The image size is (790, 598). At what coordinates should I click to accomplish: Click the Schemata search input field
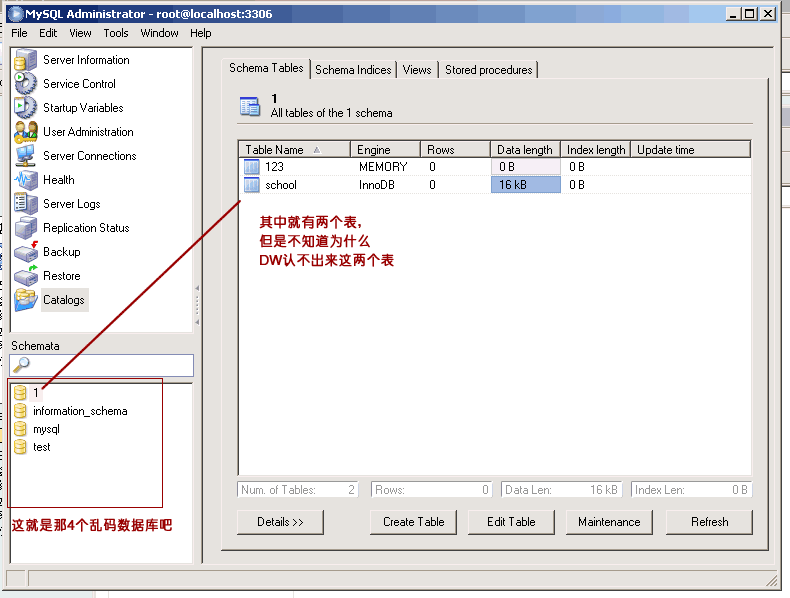point(101,365)
